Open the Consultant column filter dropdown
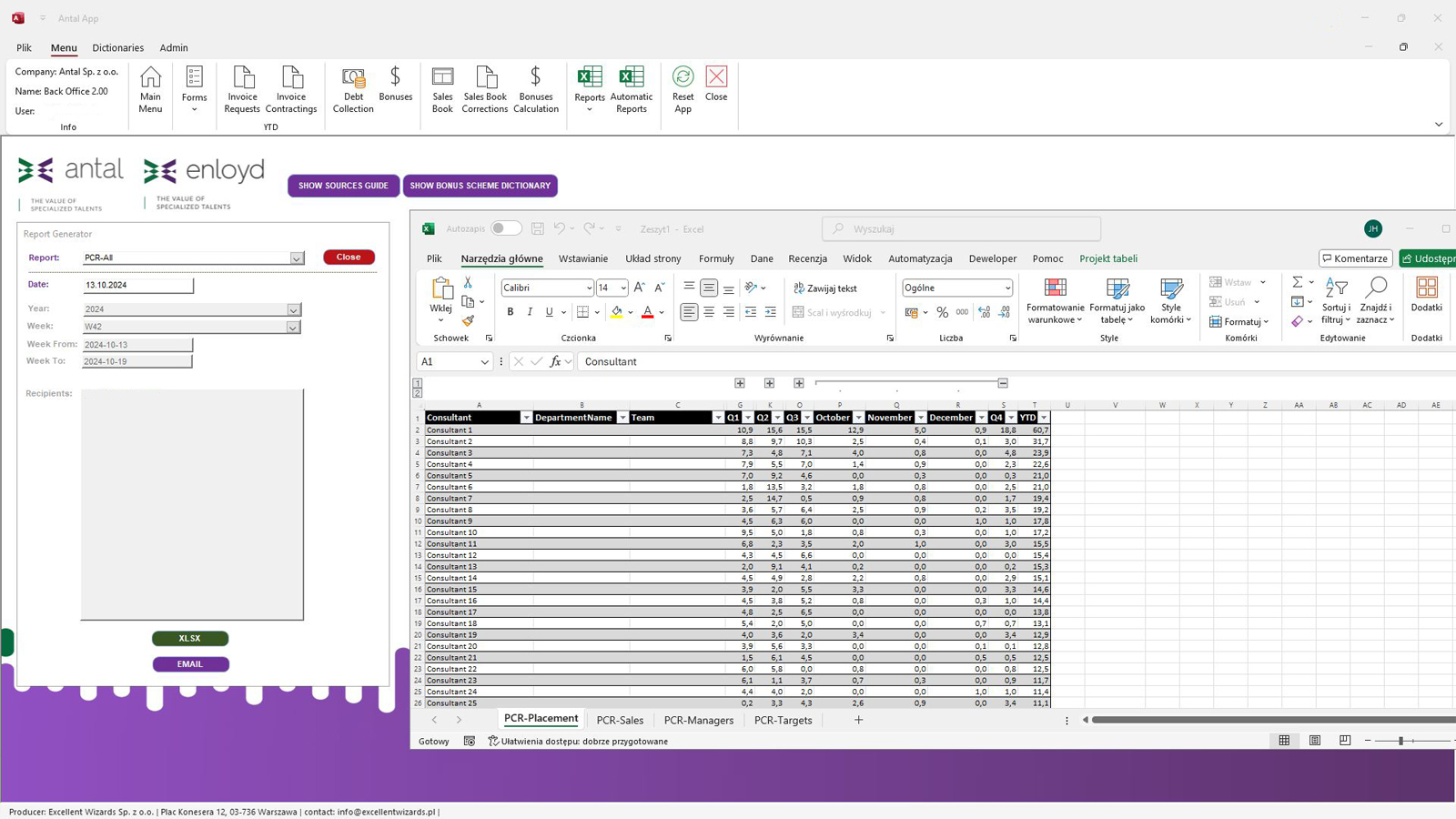The height and width of the screenshot is (819, 1456). point(525,418)
